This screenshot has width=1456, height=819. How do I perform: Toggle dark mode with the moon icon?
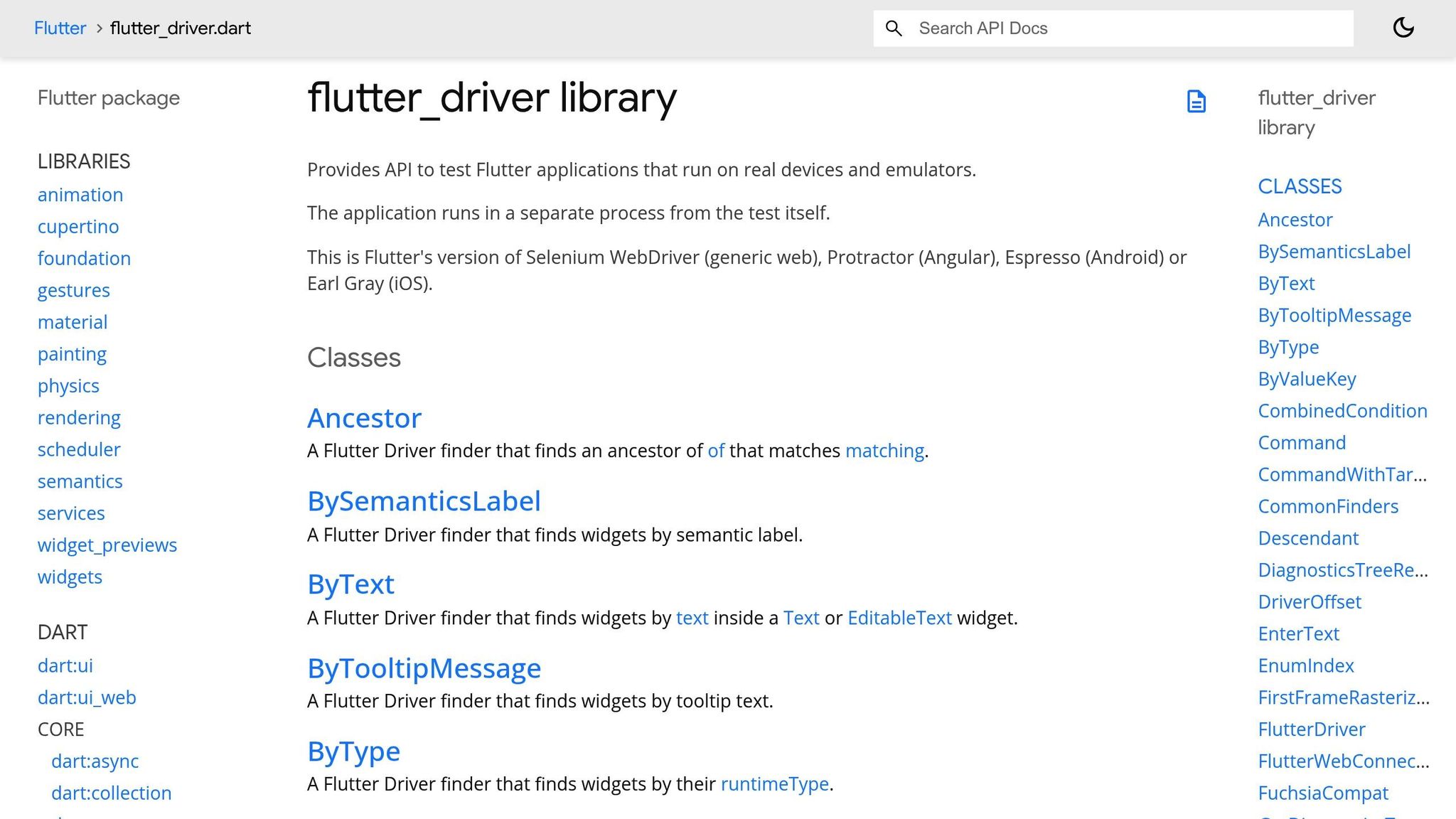(x=1403, y=27)
